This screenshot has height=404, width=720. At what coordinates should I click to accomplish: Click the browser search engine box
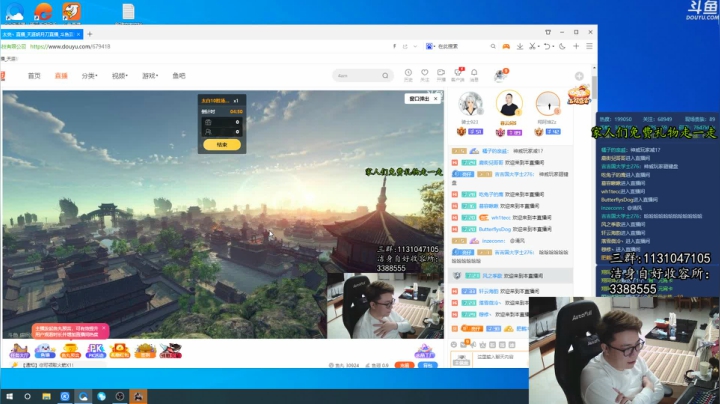pyautogui.click(x=459, y=46)
